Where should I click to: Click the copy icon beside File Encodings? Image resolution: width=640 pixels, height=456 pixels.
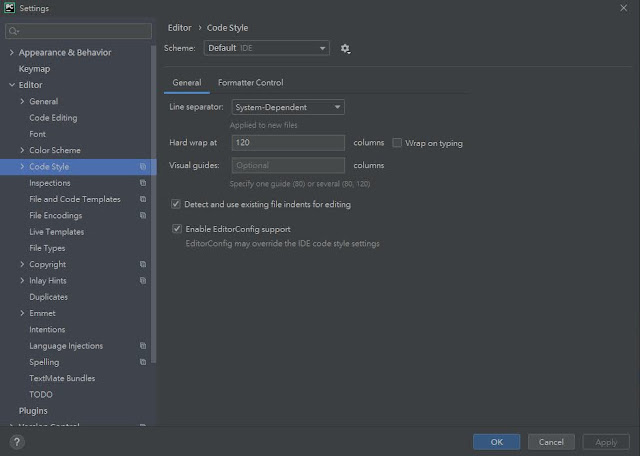[x=143, y=216]
